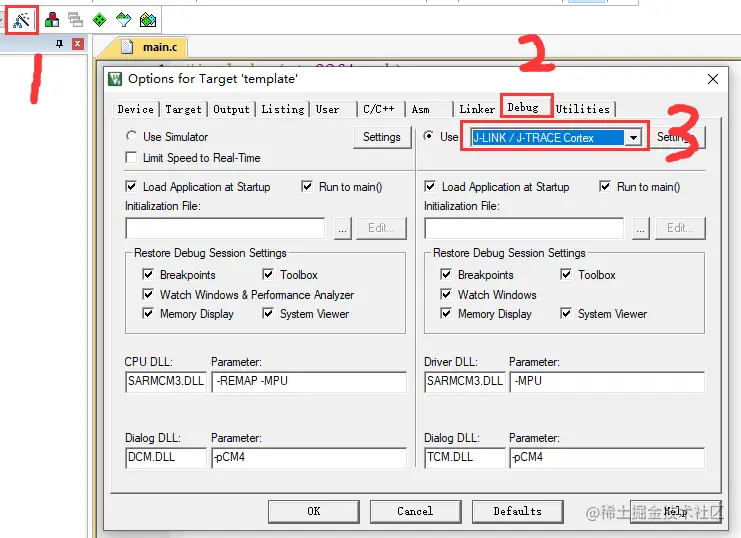Toggle hardware Memory Display checkbox
This screenshot has height=538, width=741.
point(446,313)
